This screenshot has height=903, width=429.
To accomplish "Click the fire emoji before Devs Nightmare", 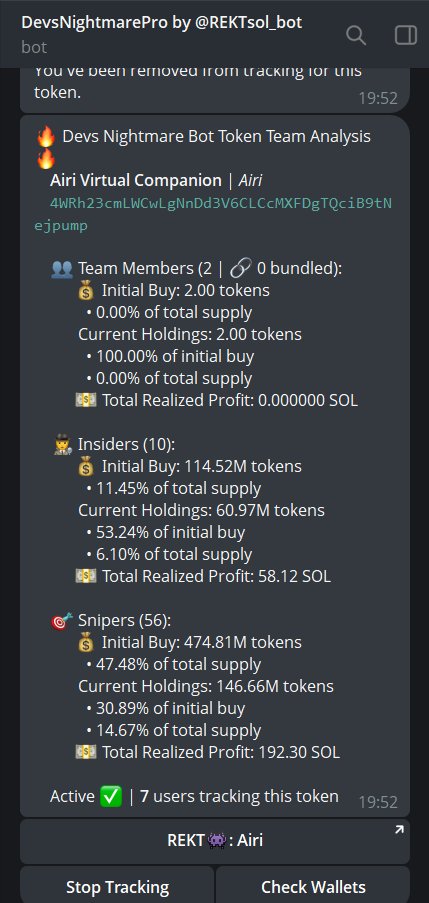I will [46, 137].
